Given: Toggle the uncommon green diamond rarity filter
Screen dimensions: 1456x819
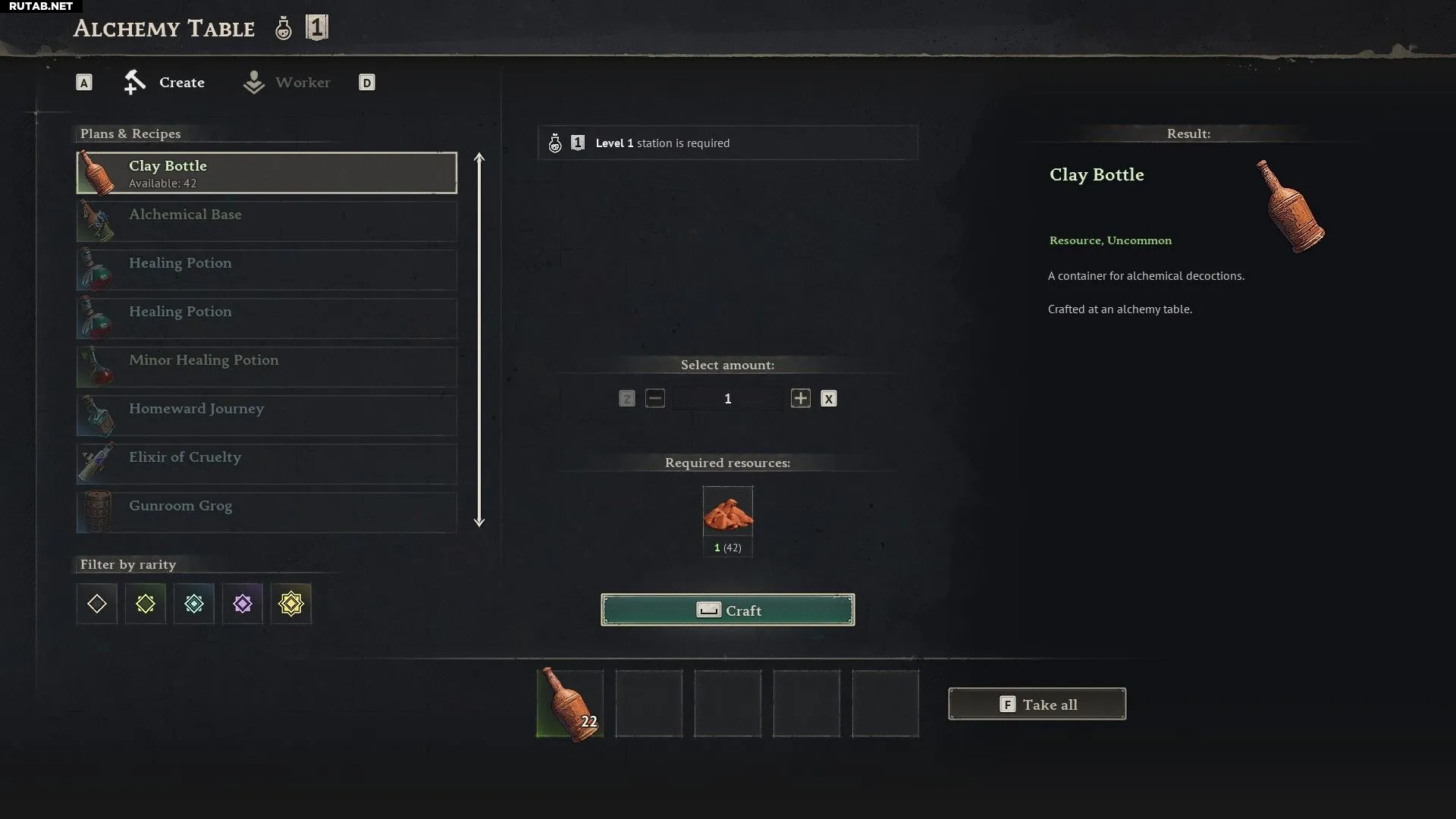Looking at the screenshot, I should (146, 604).
